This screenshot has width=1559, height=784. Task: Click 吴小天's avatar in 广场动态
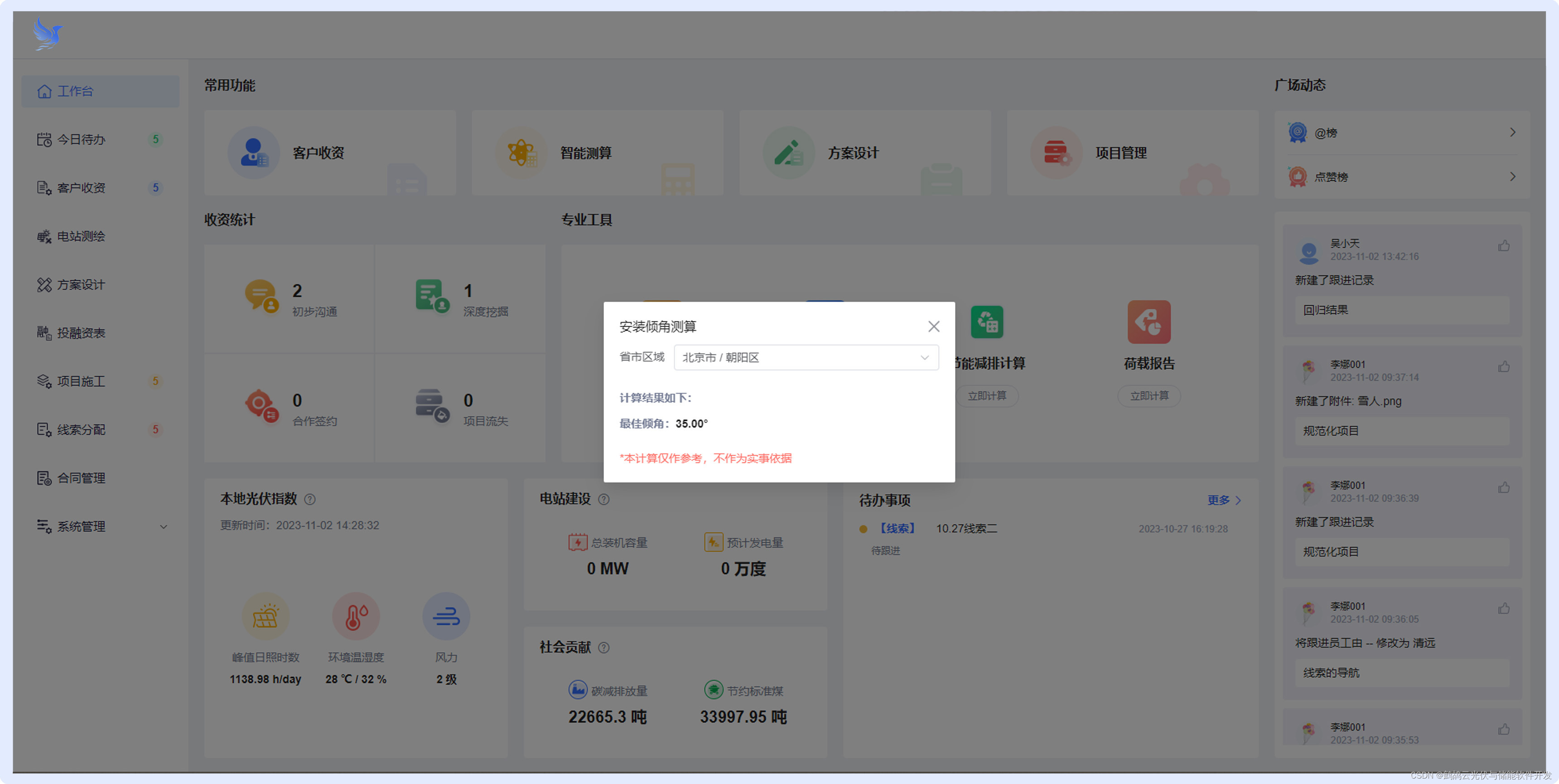[x=1308, y=253]
